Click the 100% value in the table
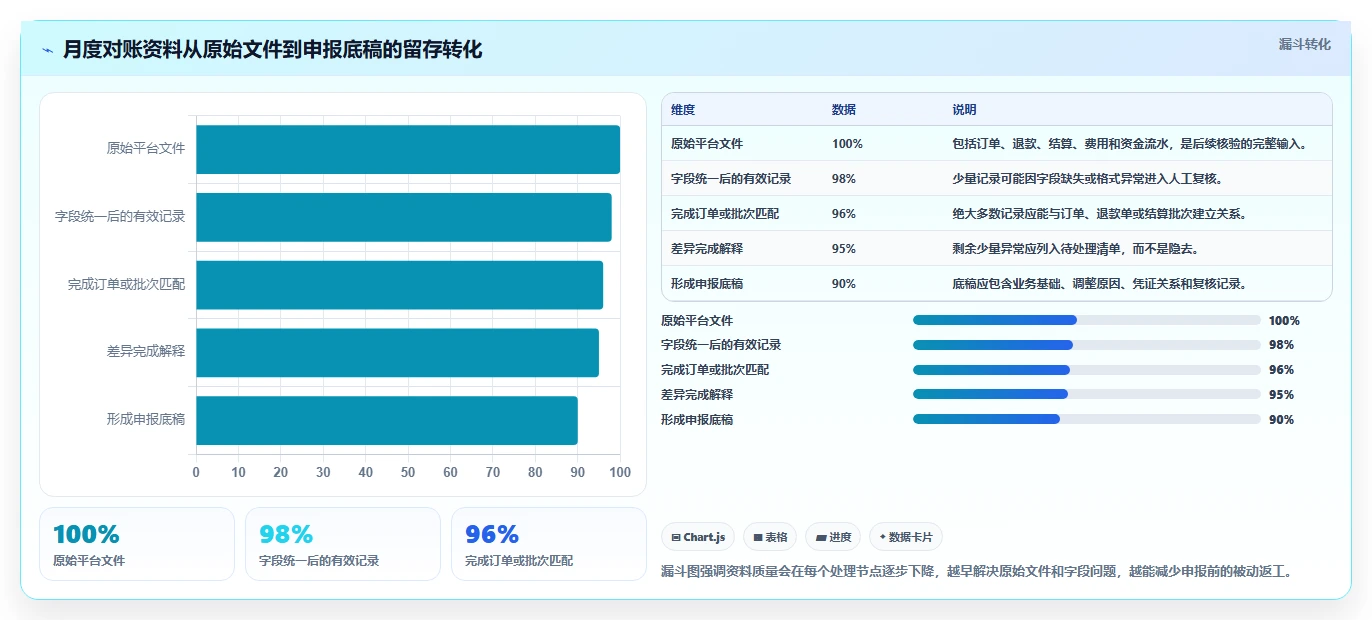Screen dimensions: 1372x620 847,144
